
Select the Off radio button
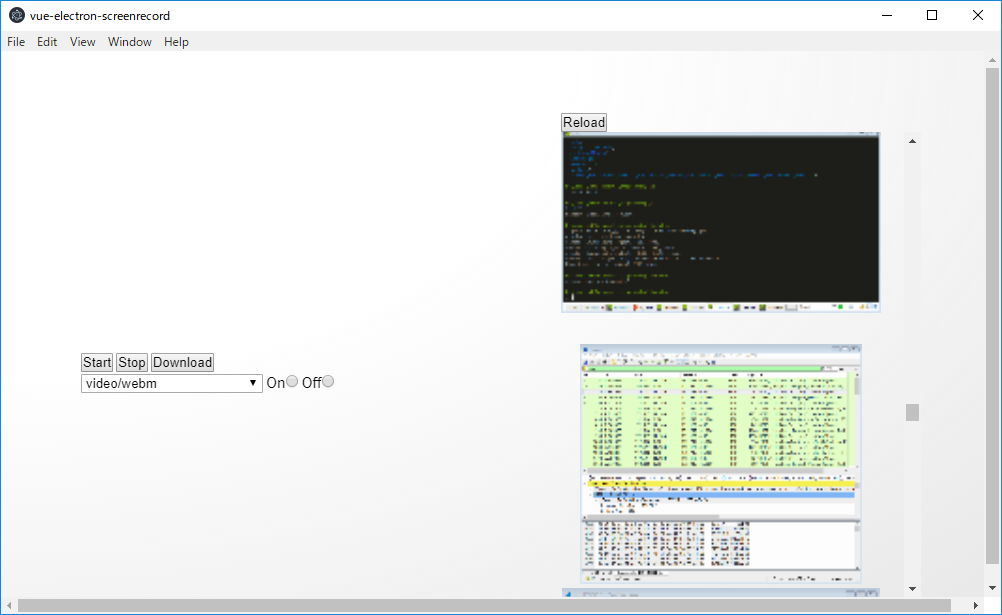tap(328, 382)
